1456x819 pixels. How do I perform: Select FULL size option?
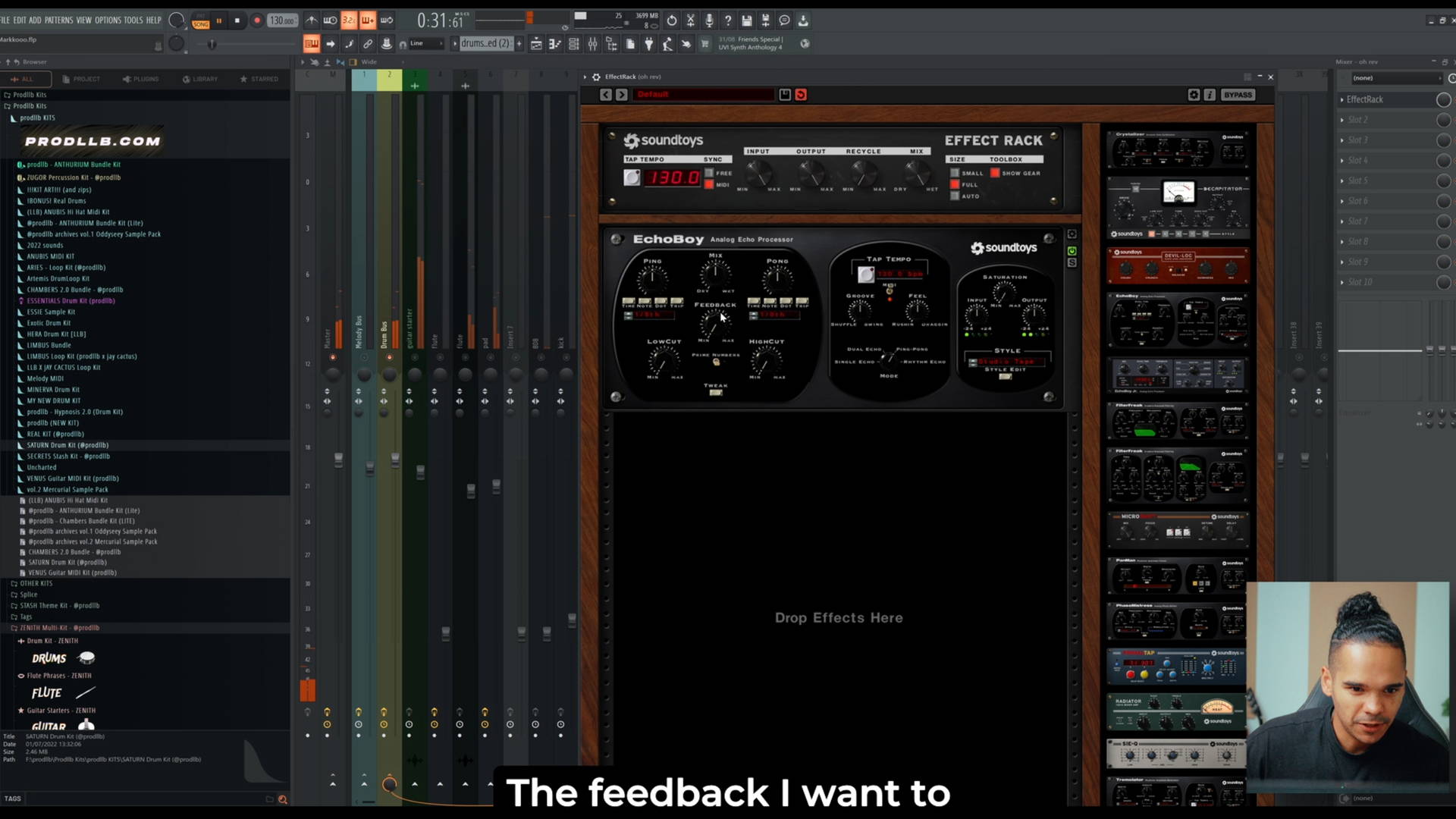coord(955,185)
